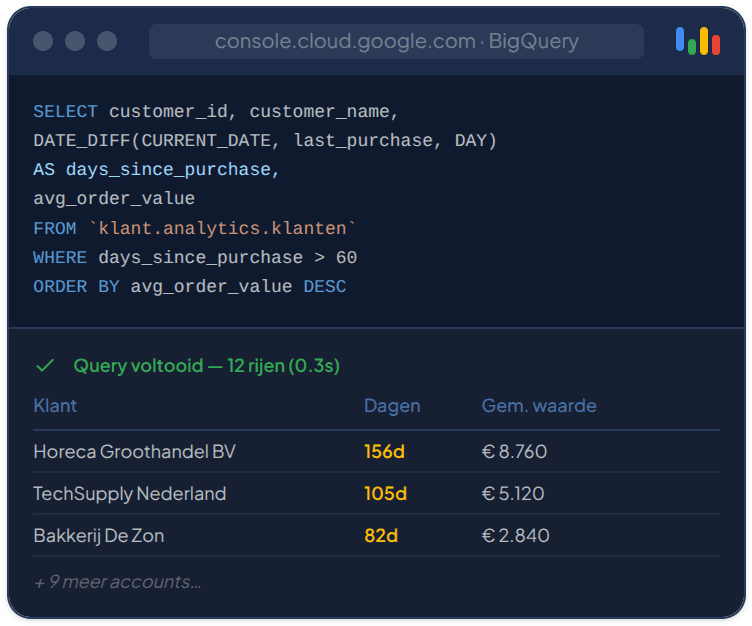Select the TechSupply Nederland row name
Screen dimensions: 752x626
tap(129, 494)
